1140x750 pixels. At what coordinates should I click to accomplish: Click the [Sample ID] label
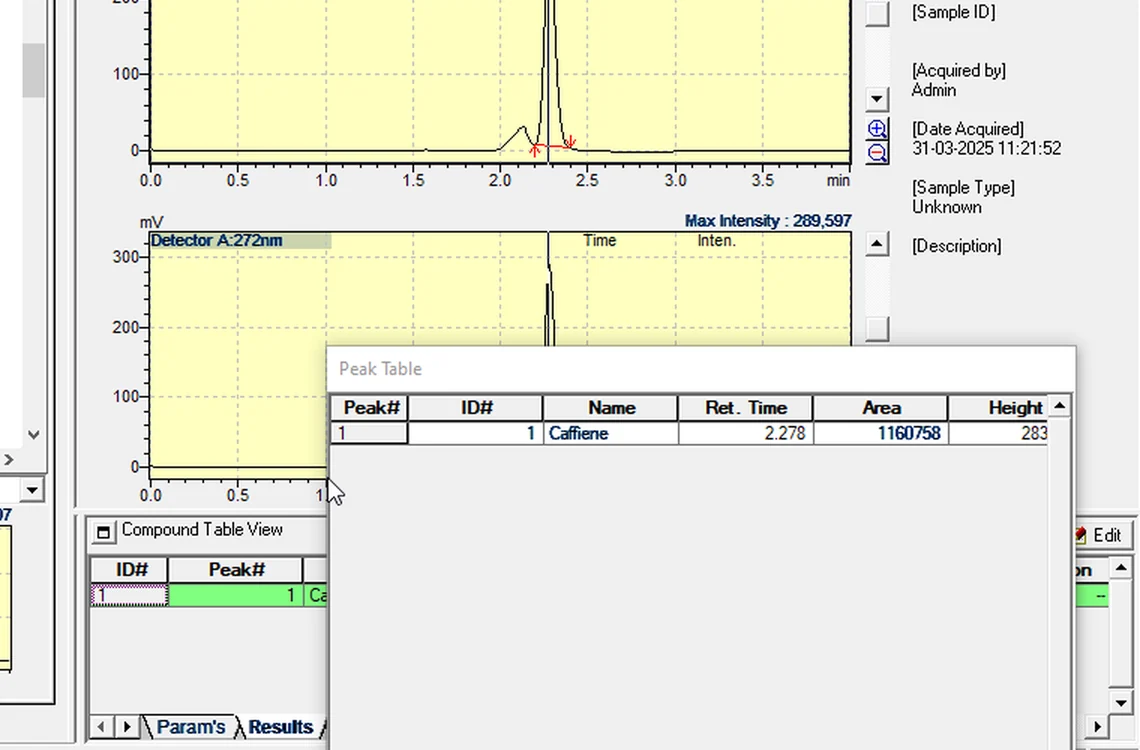(953, 12)
